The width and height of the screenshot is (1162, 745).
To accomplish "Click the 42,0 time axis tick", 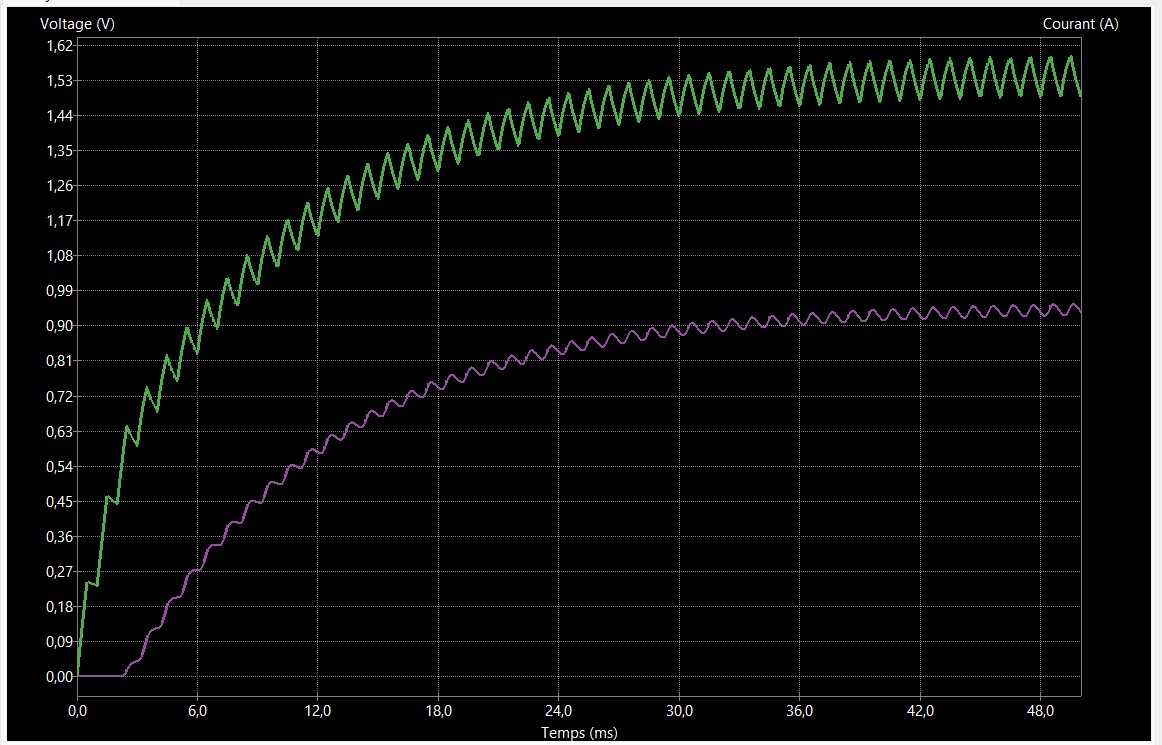I will [x=920, y=711].
